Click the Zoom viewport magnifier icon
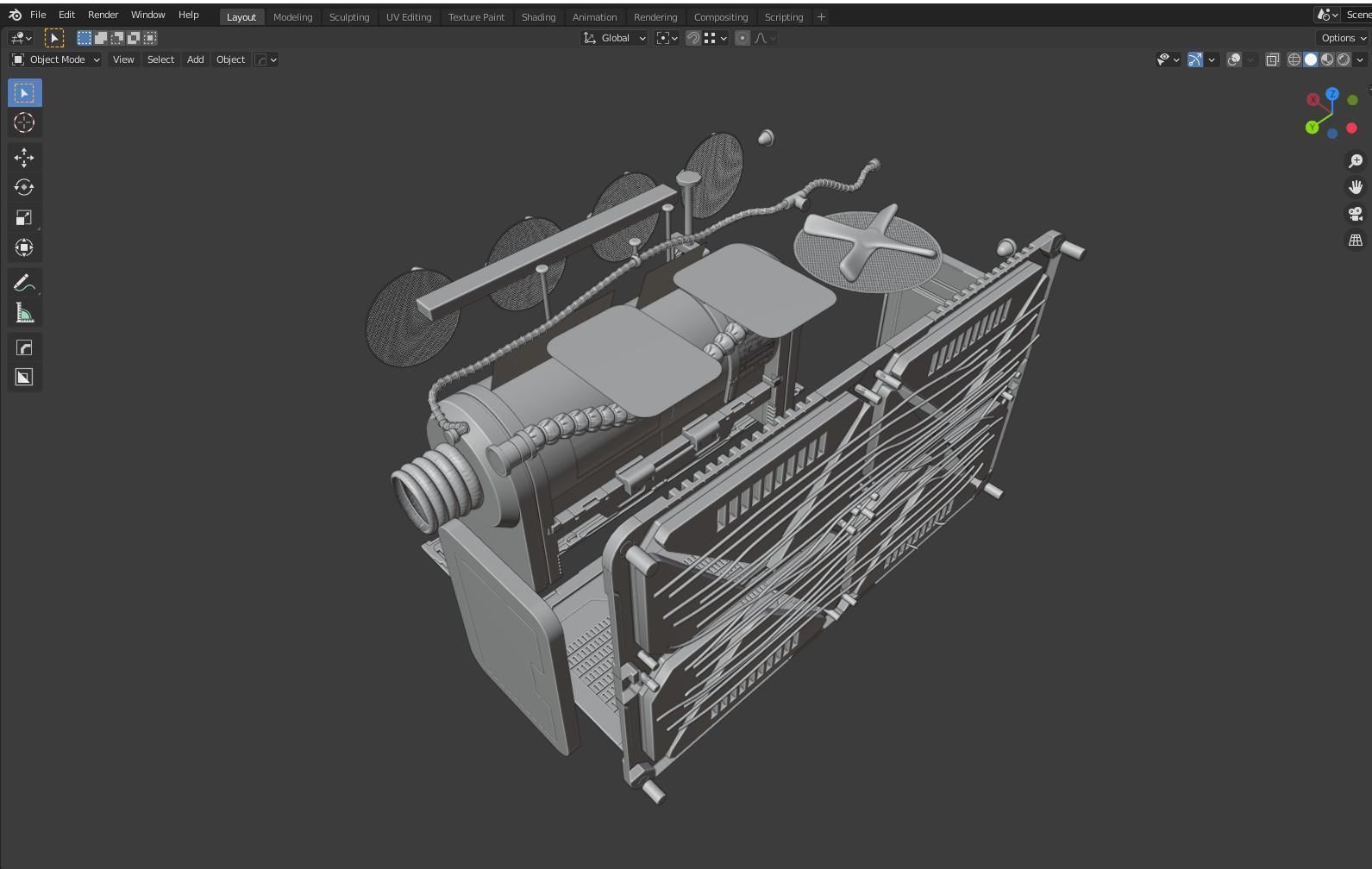1372x869 pixels. point(1356,161)
